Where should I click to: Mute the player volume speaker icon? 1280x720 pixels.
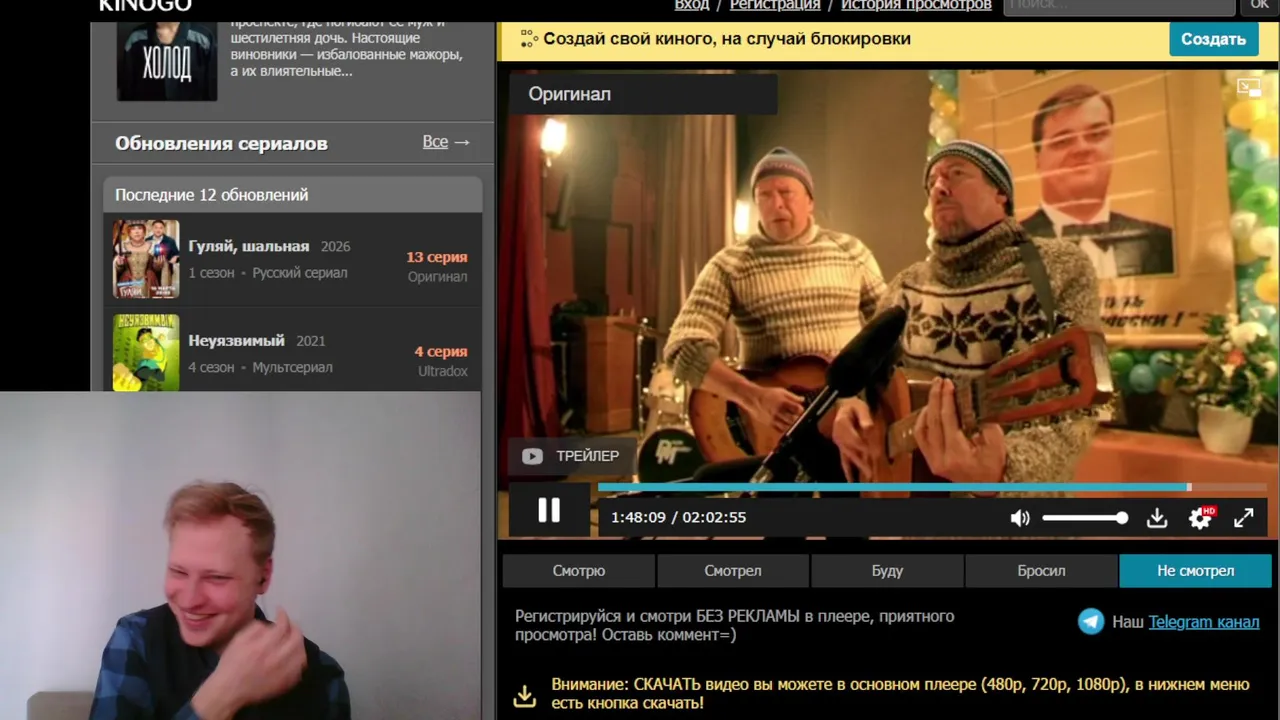1020,518
